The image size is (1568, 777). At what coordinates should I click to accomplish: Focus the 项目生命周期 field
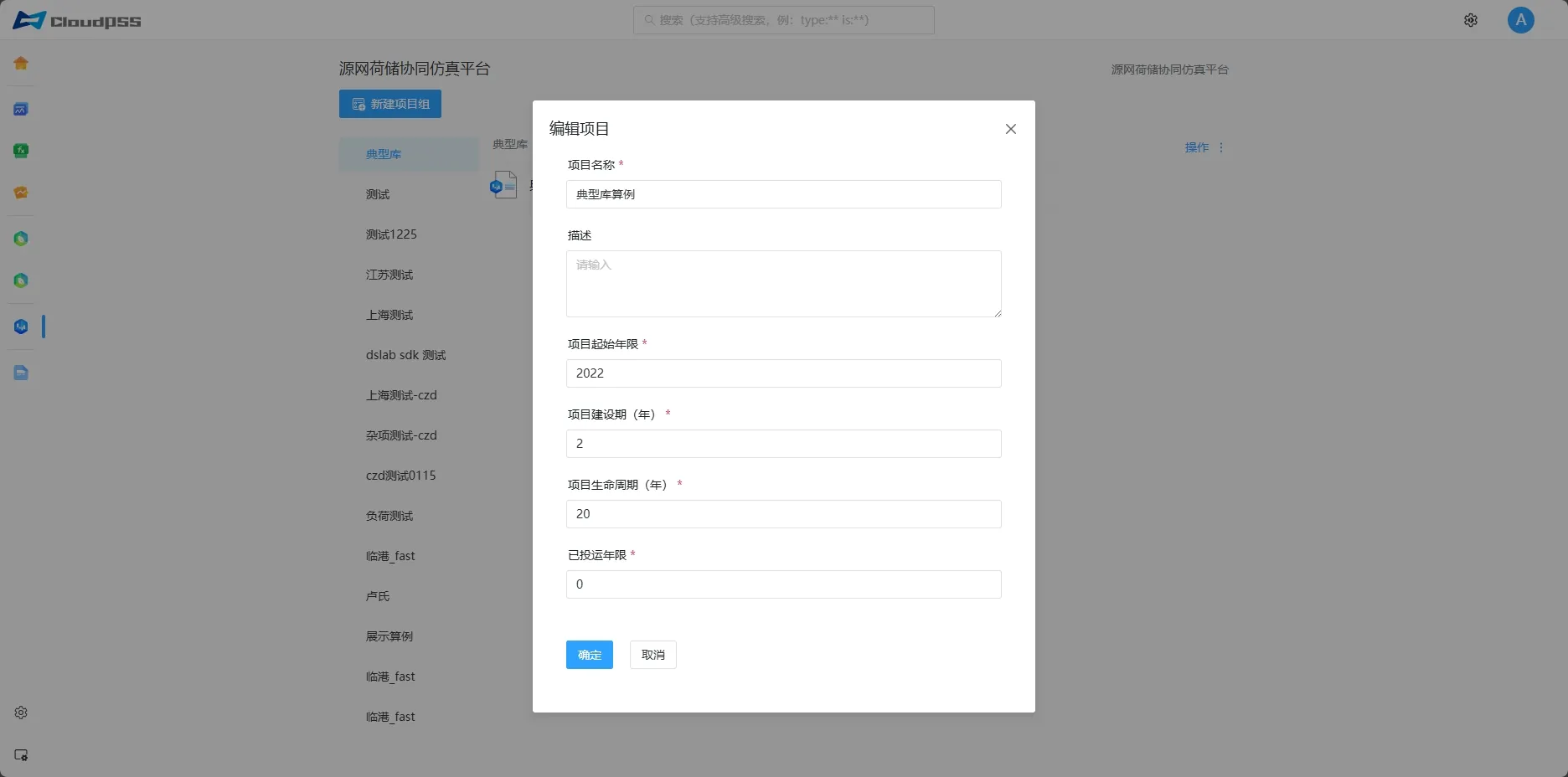point(784,514)
